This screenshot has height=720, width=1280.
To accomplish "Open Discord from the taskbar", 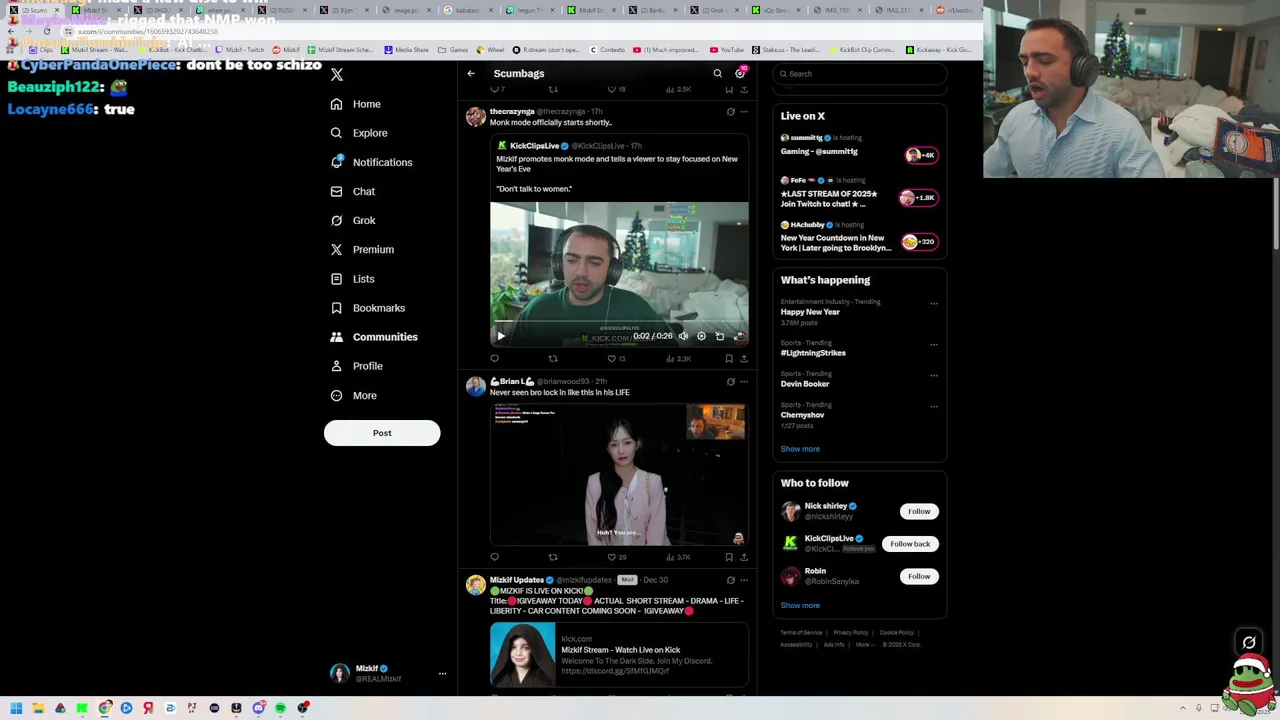I will (258, 708).
